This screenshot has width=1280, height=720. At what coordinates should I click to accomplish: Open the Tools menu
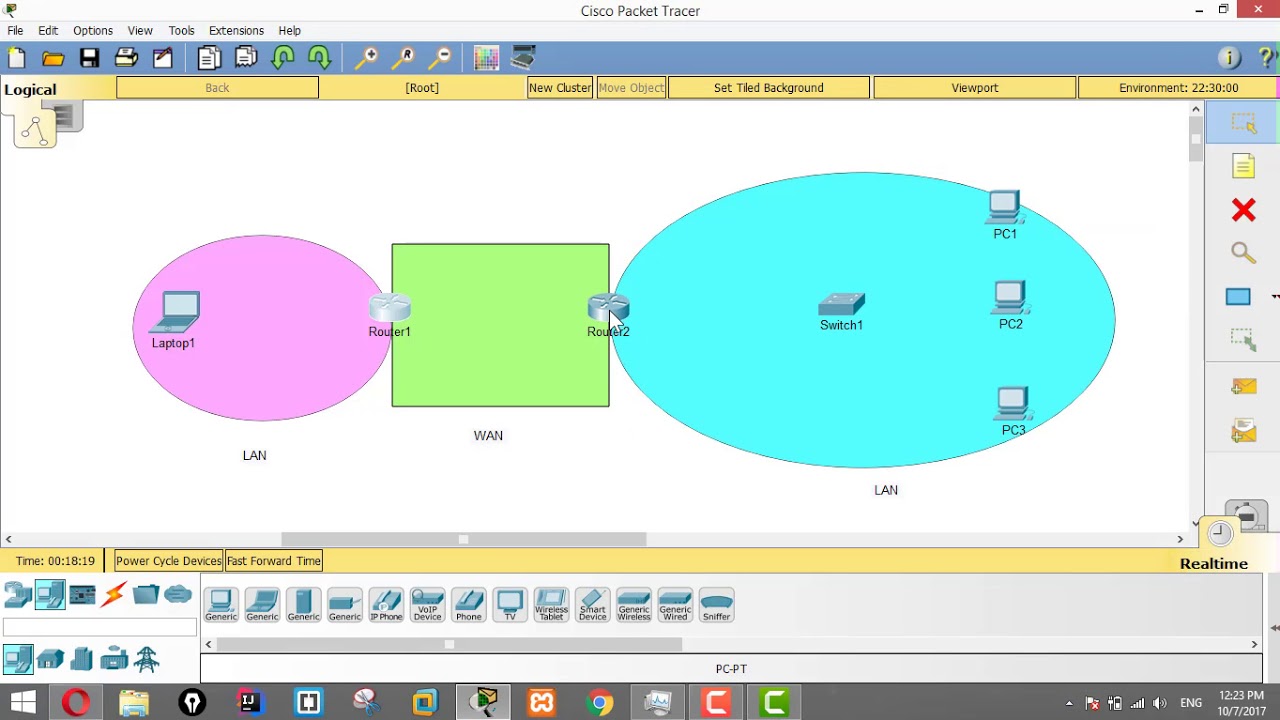pos(181,31)
